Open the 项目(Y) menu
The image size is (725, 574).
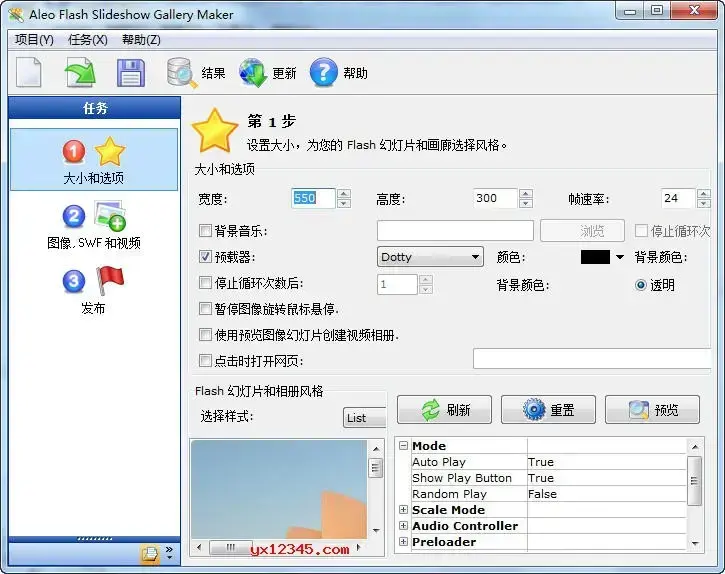click(x=34, y=40)
